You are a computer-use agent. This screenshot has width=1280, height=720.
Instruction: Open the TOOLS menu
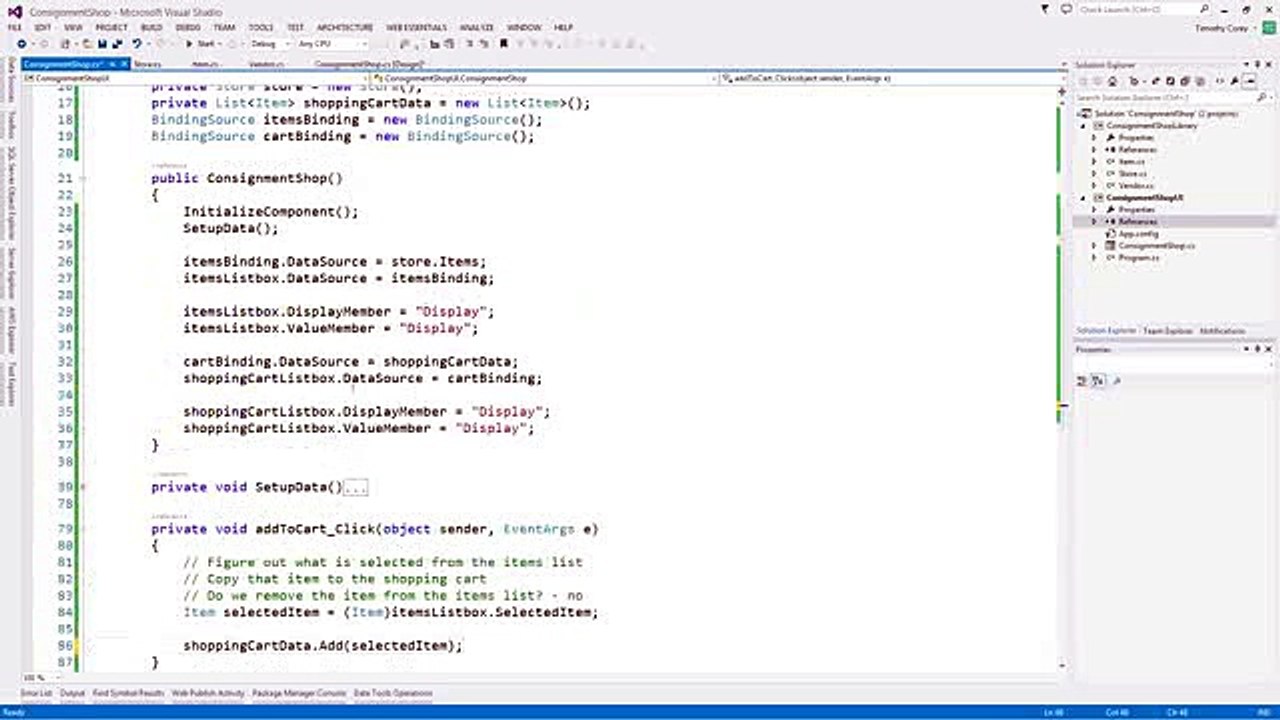(x=261, y=28)
